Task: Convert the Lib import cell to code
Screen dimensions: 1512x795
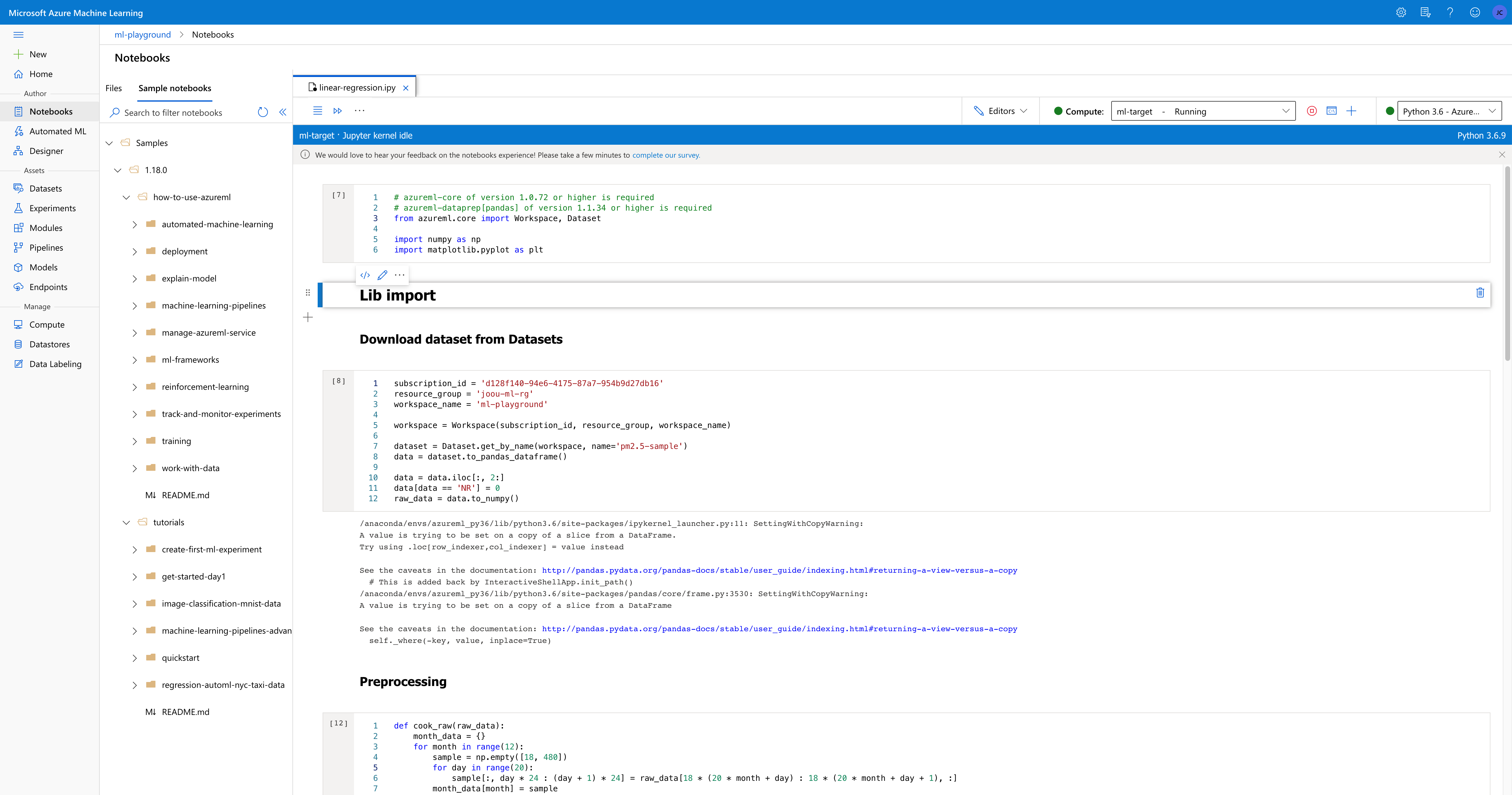Action: (x=365, y=275)
